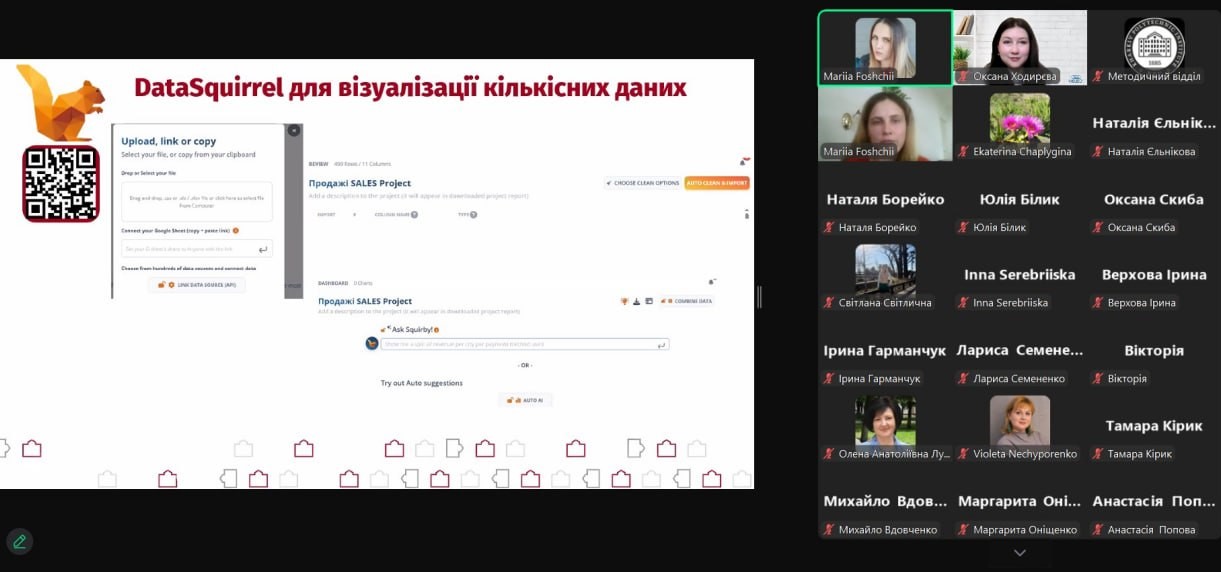Click muted mic icon of Наталія Єльнікова
1221x572 pixels.
coord(1098,152)
